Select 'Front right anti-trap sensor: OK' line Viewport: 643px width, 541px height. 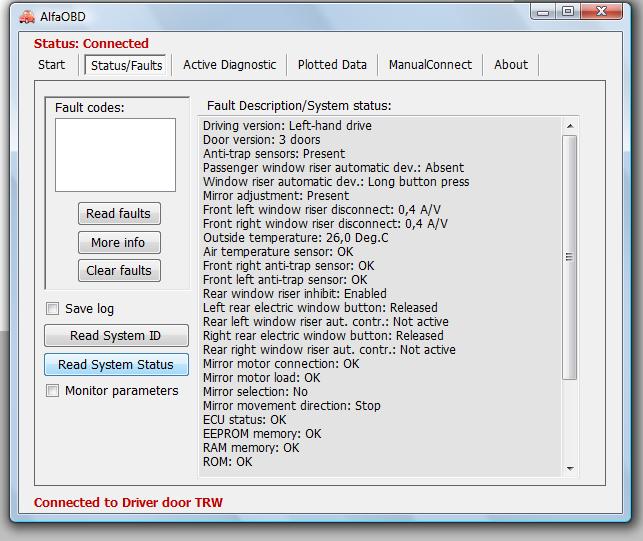pos(289,265)
